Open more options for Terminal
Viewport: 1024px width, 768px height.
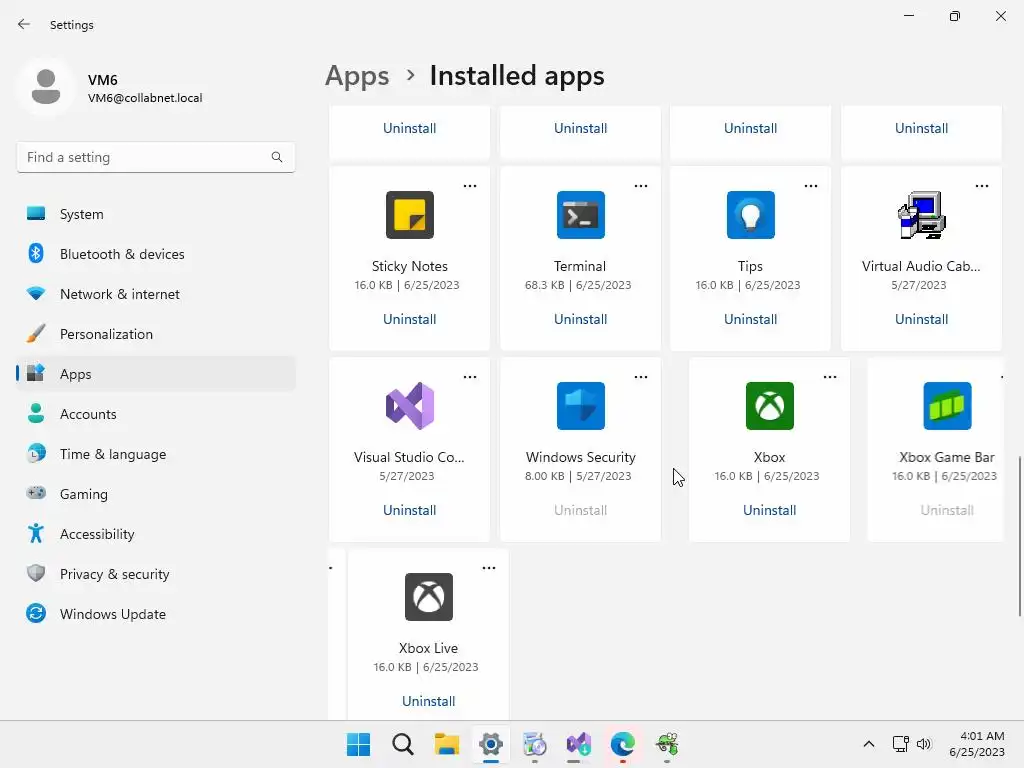641,186
